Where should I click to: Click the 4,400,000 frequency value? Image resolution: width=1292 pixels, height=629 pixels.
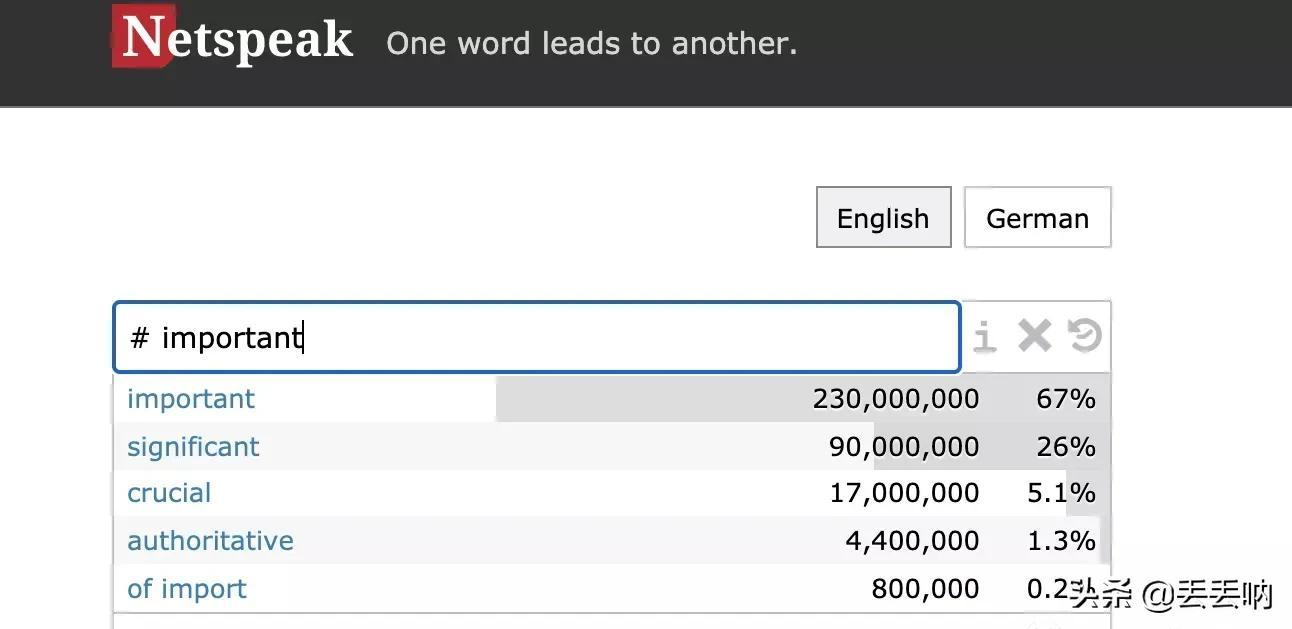coord(912,541)
